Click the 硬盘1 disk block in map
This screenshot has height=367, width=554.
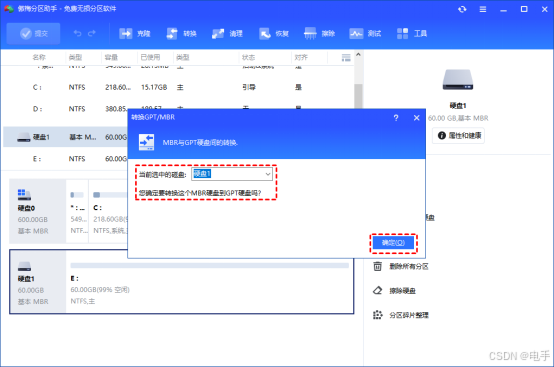37,282
